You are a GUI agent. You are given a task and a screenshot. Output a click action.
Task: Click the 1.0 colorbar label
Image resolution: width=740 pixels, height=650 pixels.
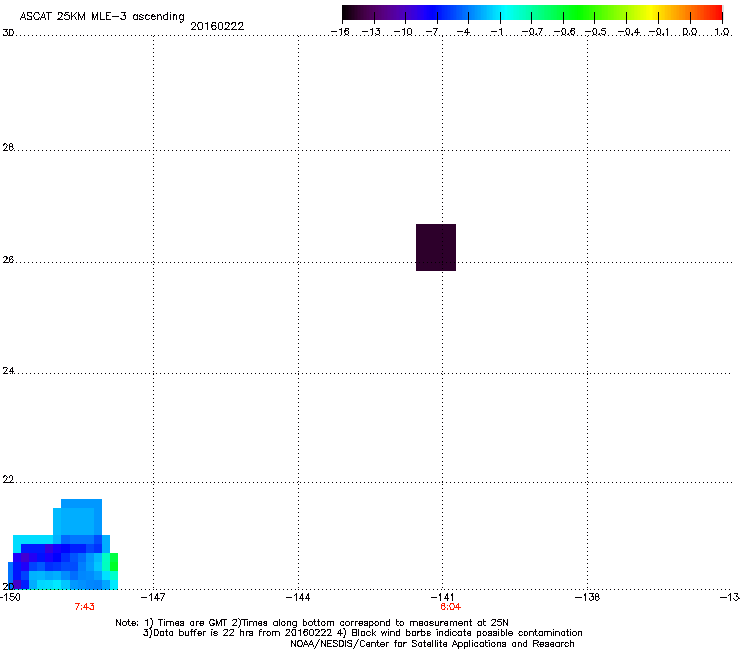(722, 32)
